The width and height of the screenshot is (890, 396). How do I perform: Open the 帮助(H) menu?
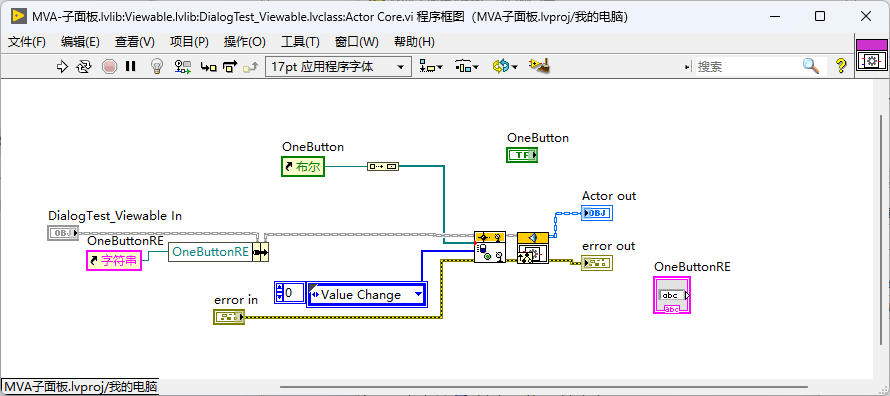[414, 41]
